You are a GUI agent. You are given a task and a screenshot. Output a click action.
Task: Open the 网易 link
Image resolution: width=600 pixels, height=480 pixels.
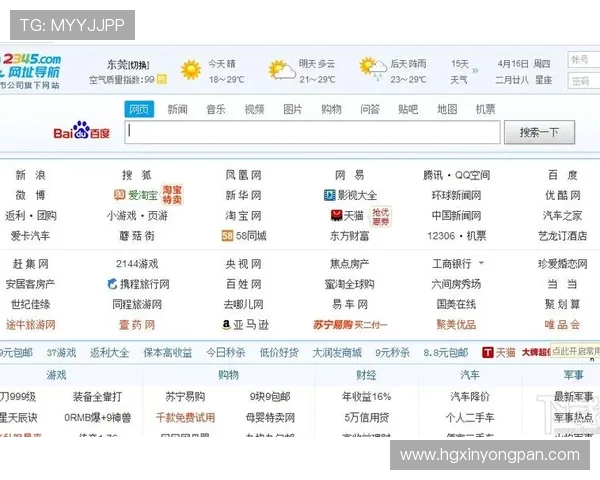coord(350,175)
